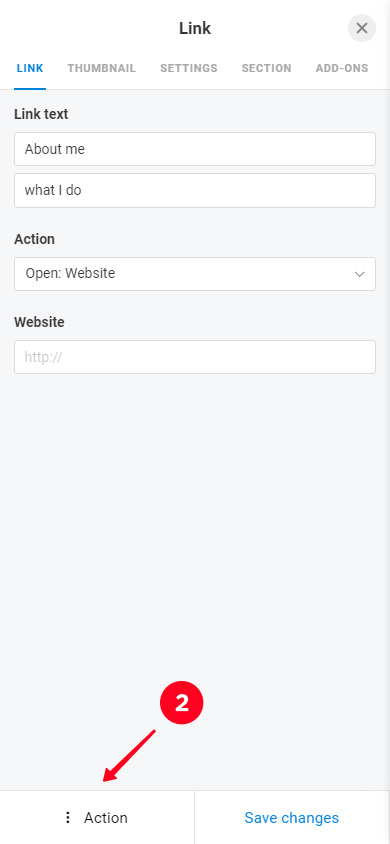
Task: Click the red circled number 2 badge
Action: click(182, 704)
